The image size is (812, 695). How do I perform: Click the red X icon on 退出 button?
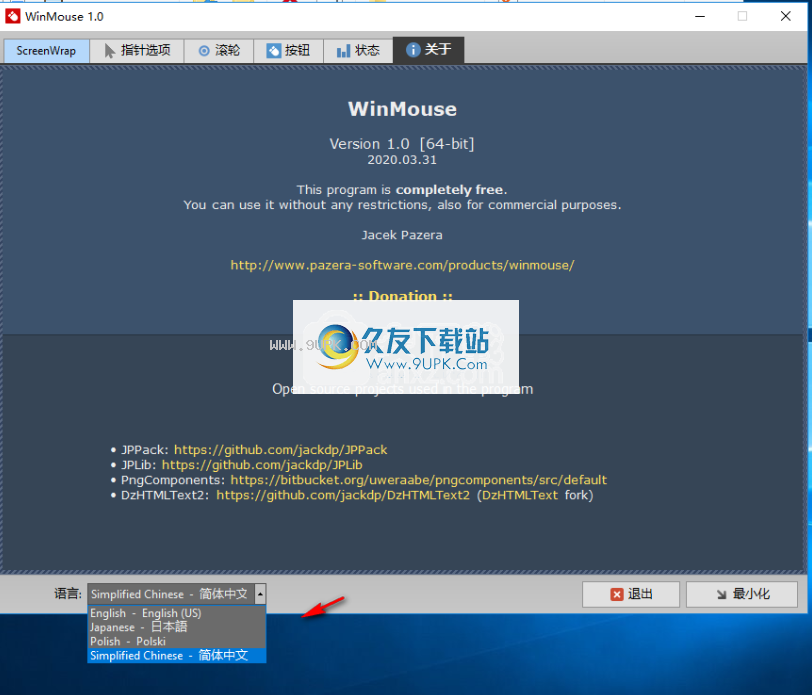pos(617,595)
